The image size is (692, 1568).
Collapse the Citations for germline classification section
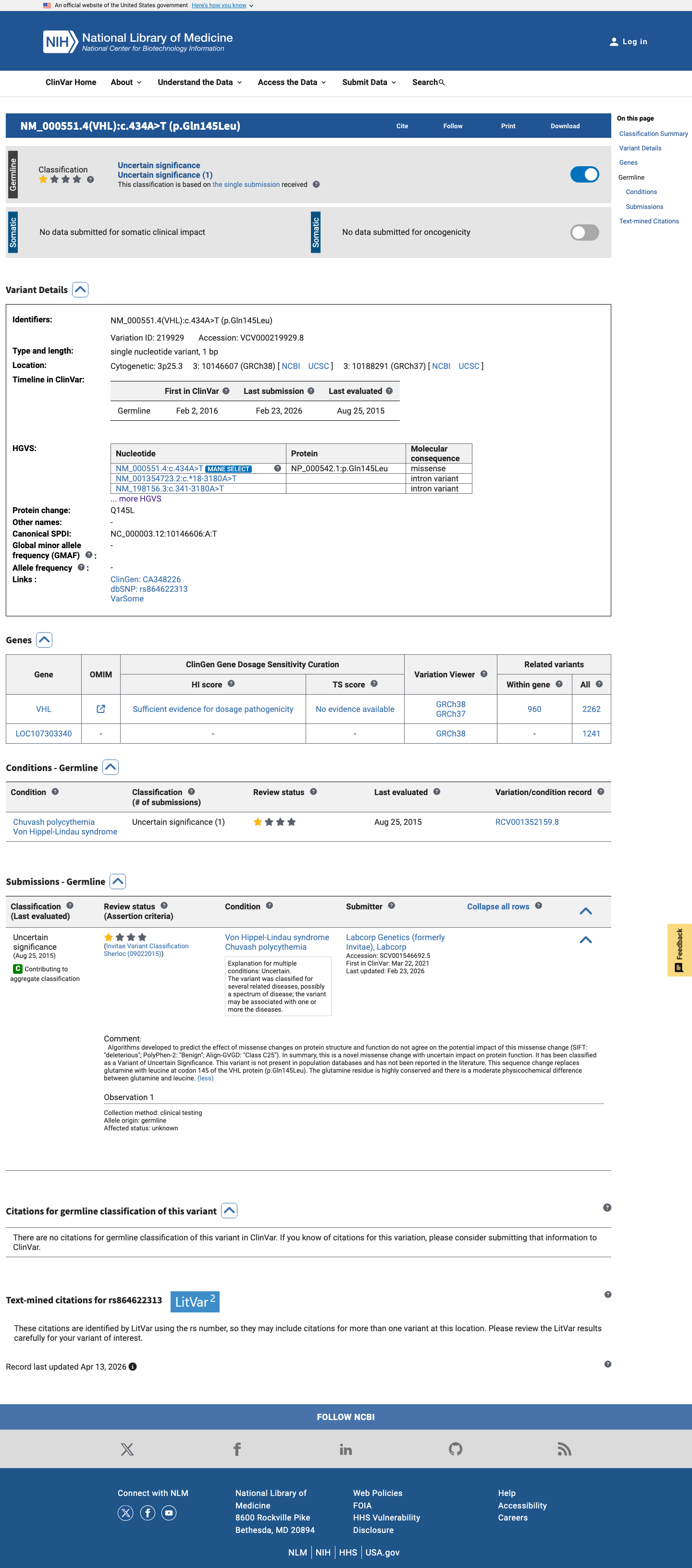coord(229,1211)
